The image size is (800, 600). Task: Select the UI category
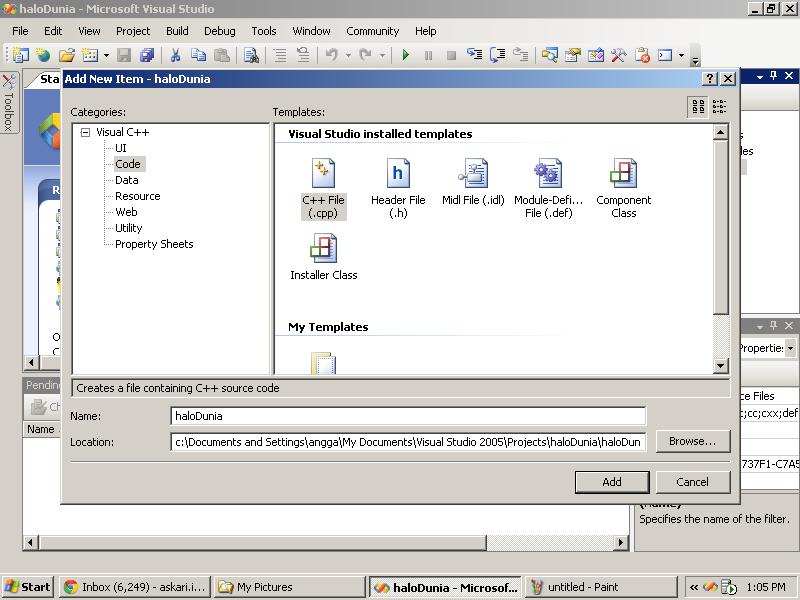[x=120, y=148]
